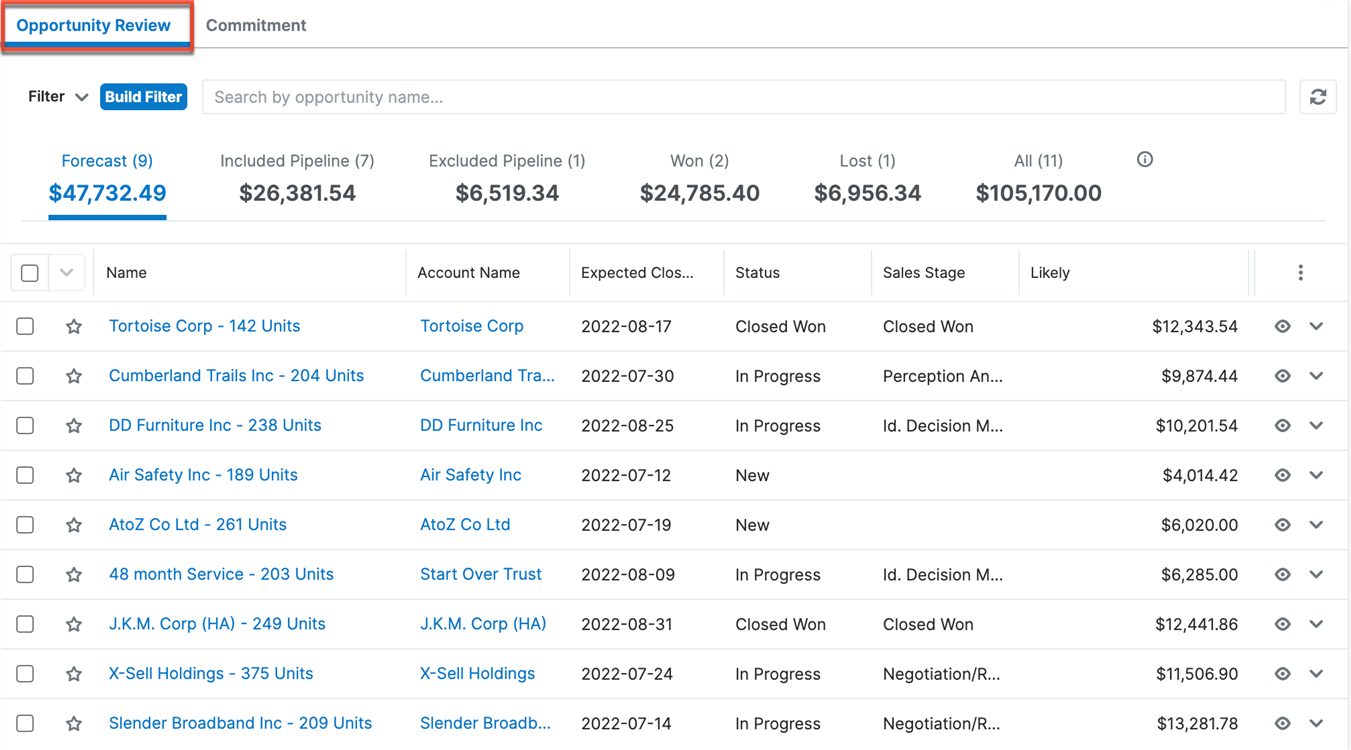Open bulk actions dropdown next to header checkbox
The image size is (1351, 750).
pyautogui.click(x=66, y=273)
